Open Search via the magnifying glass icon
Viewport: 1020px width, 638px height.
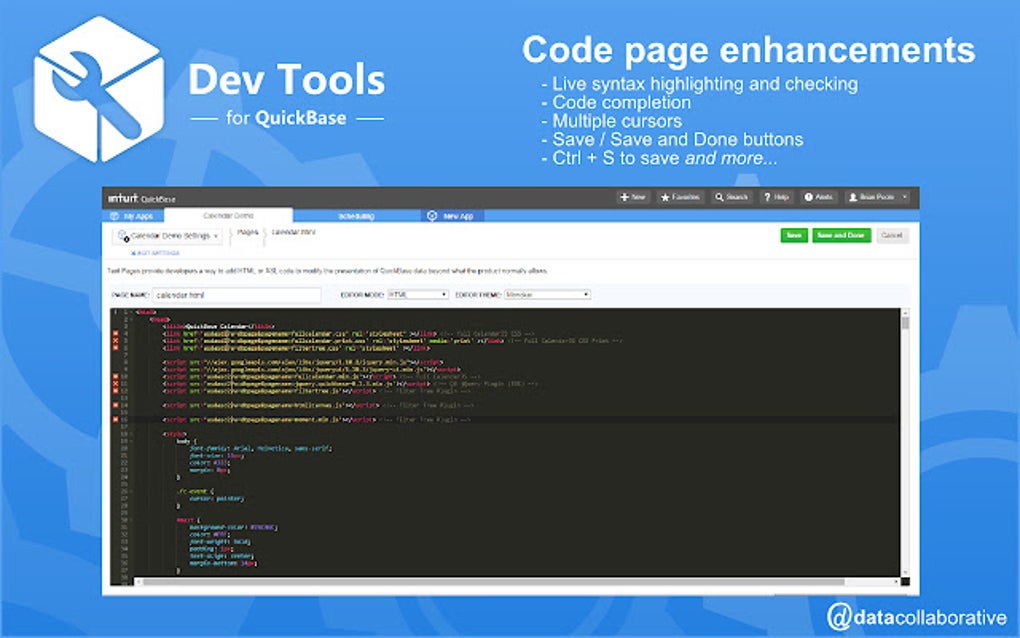[718, 197]
